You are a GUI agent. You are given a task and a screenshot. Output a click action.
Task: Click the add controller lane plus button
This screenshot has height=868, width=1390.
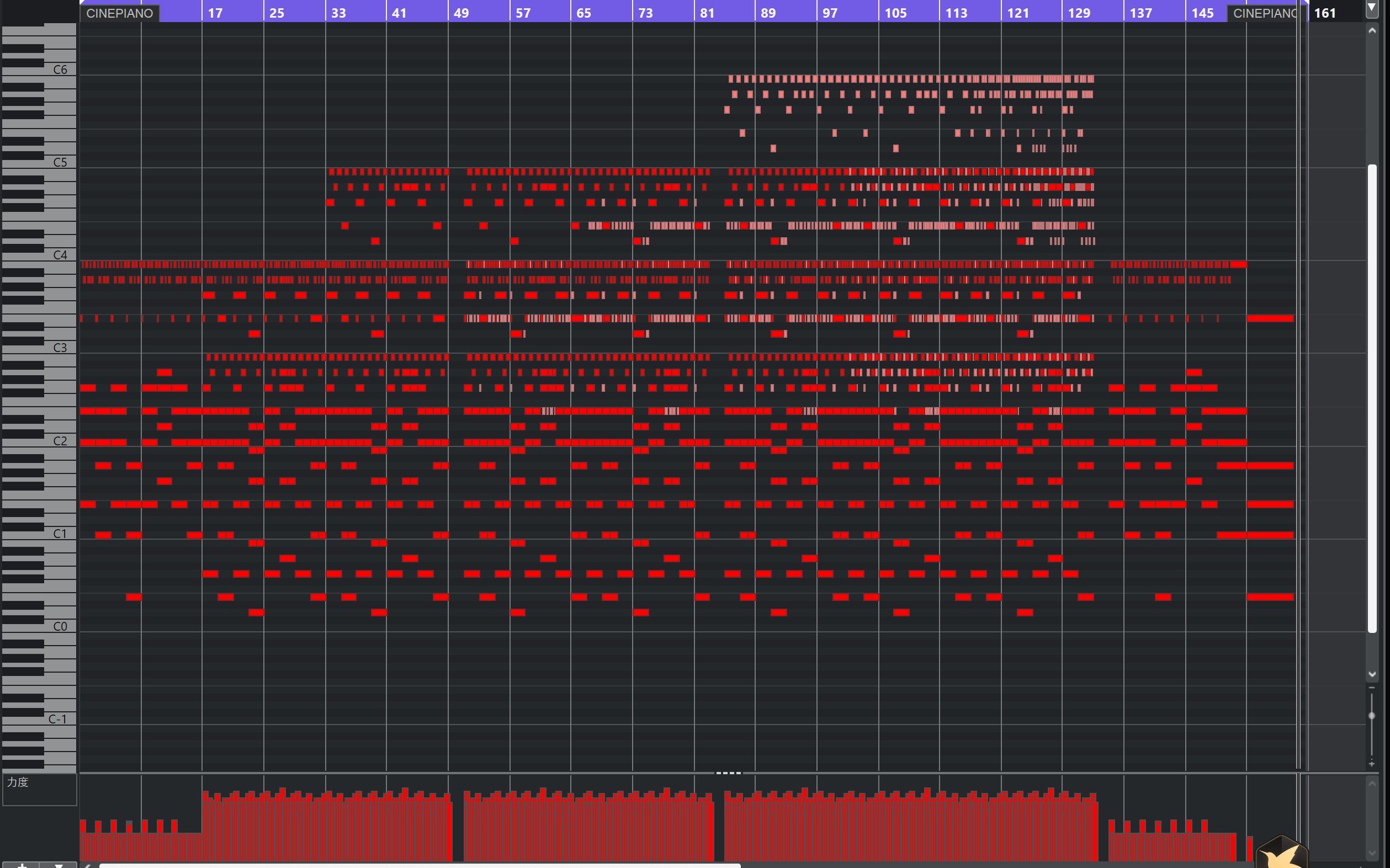[22, 864]
